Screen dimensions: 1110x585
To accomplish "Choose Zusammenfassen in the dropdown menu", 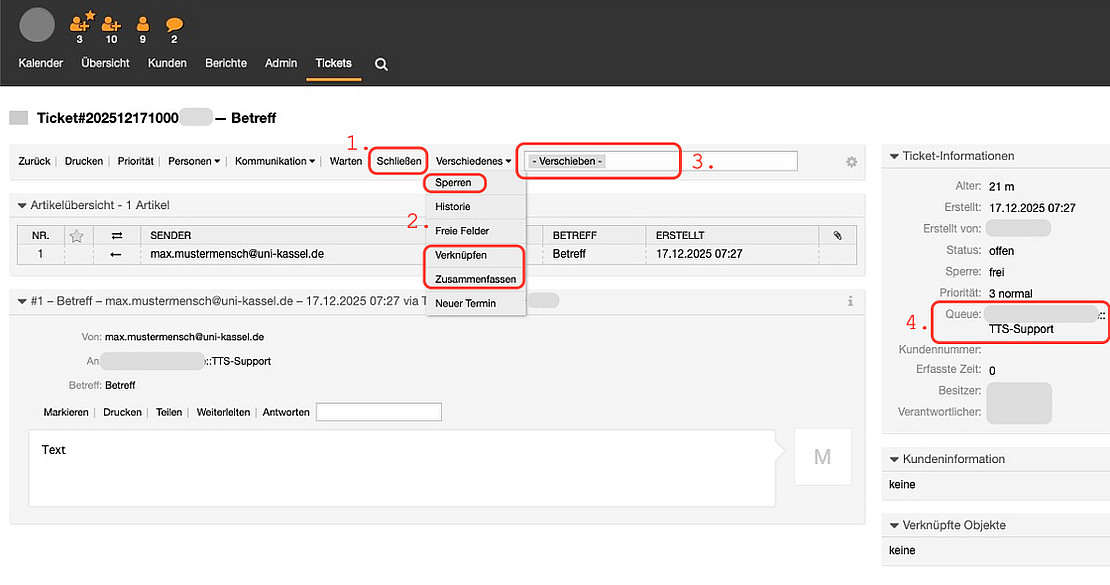I will click(475, 279).
